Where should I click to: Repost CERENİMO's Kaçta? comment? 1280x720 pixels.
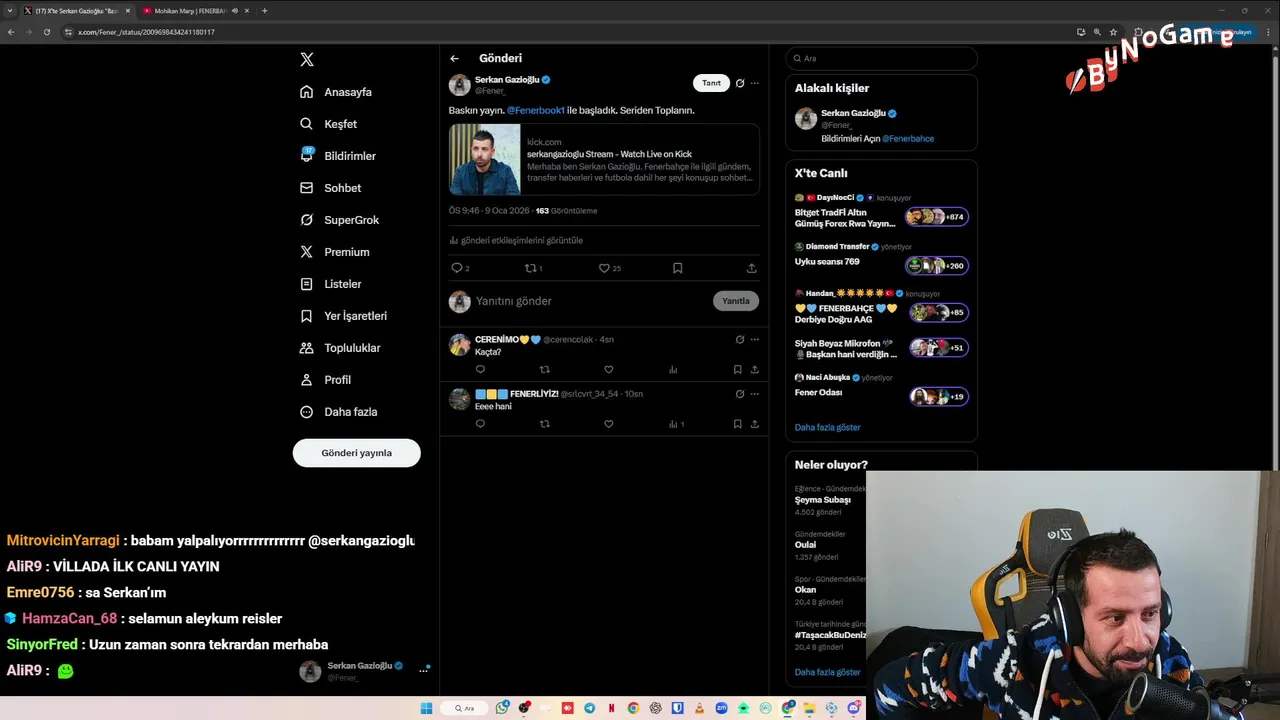click(x=545, y=369)
